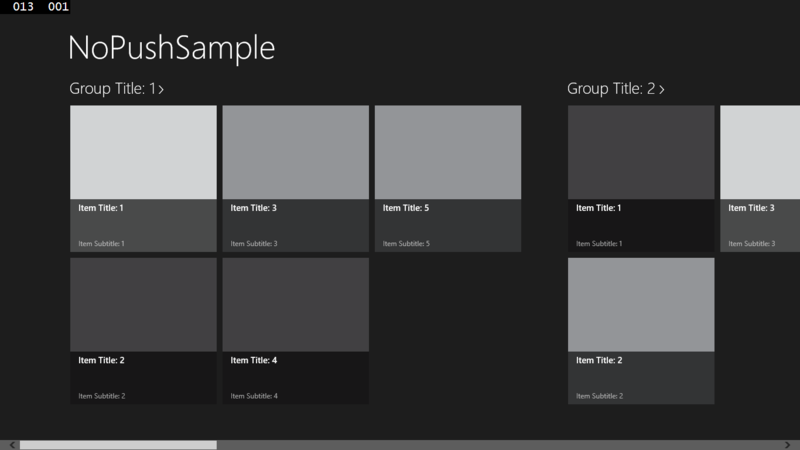800x450 pixels.
Task: Click Item Subtitle: 5 text
Action: click(406, 244)
